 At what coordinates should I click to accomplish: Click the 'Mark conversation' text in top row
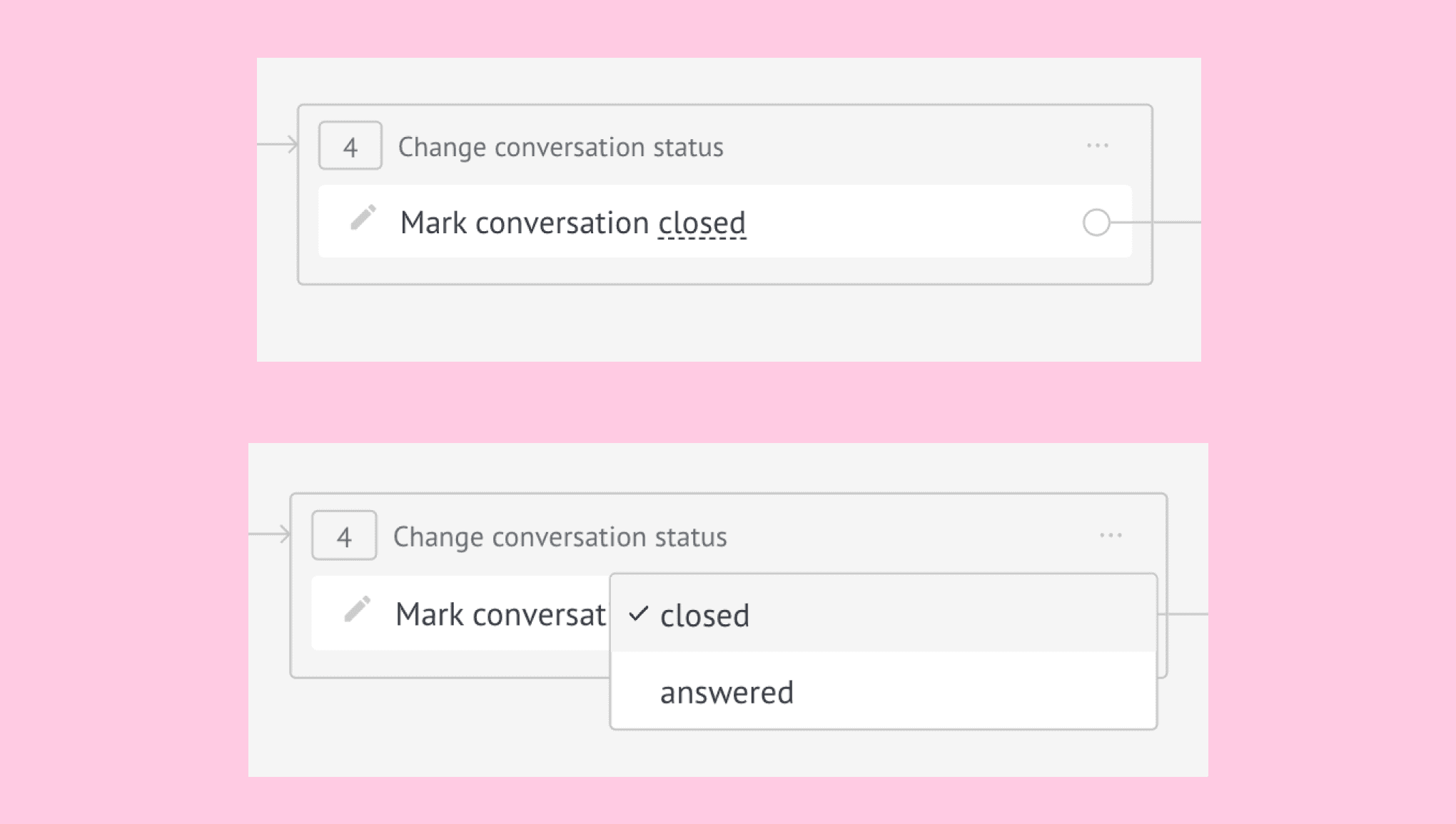[x=525, y=223]
